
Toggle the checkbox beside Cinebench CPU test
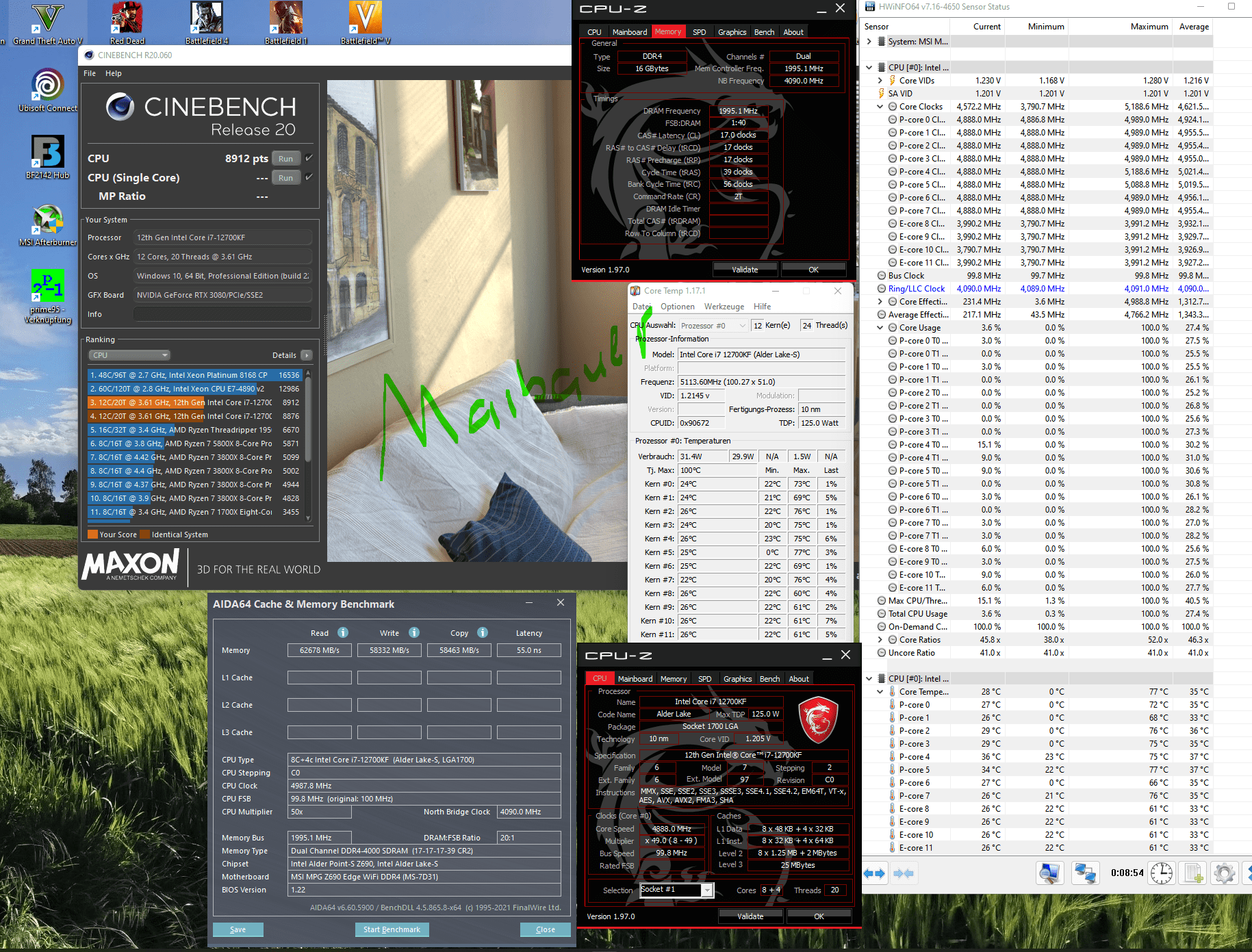(x=309, y=158)
